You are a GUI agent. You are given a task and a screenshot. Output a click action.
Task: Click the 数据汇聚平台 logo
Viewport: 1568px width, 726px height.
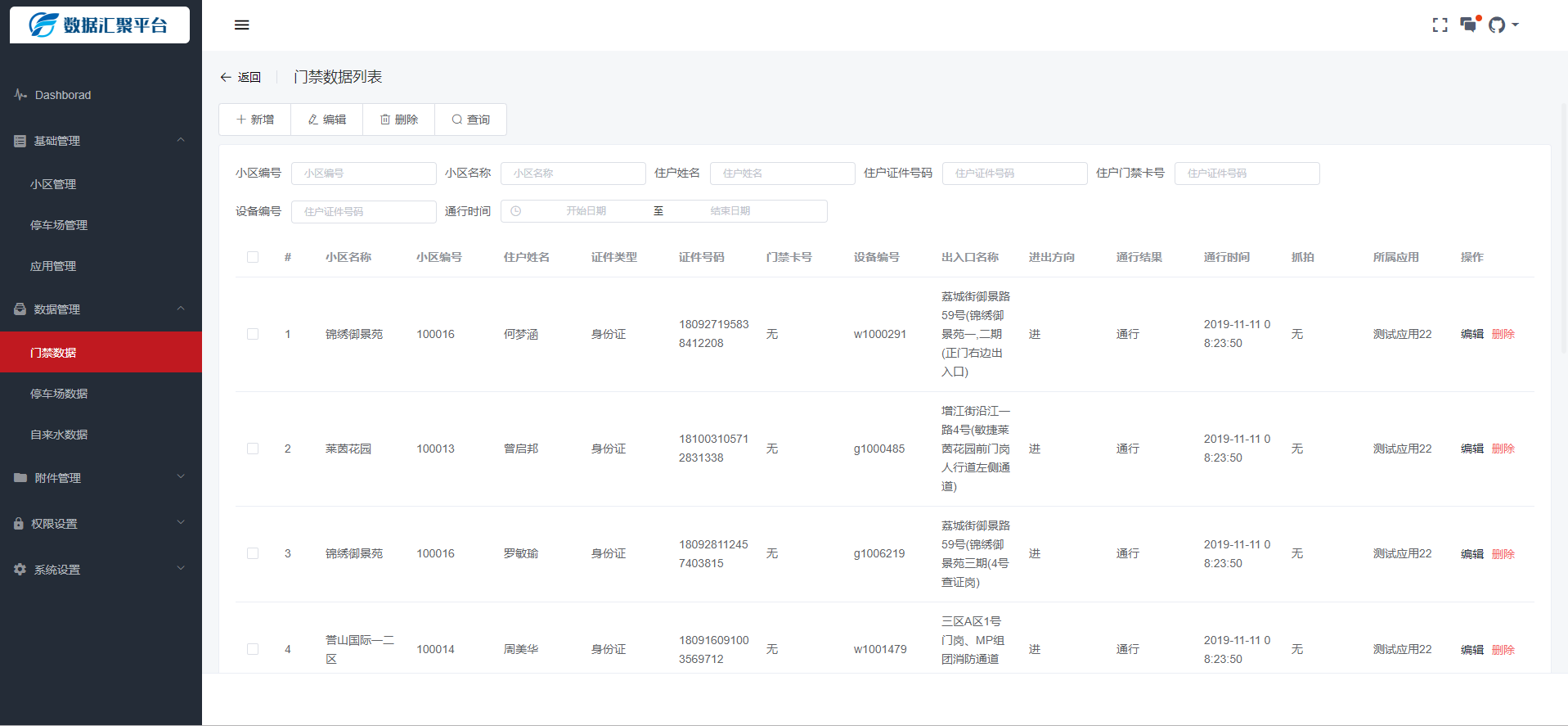coord(100,25)
